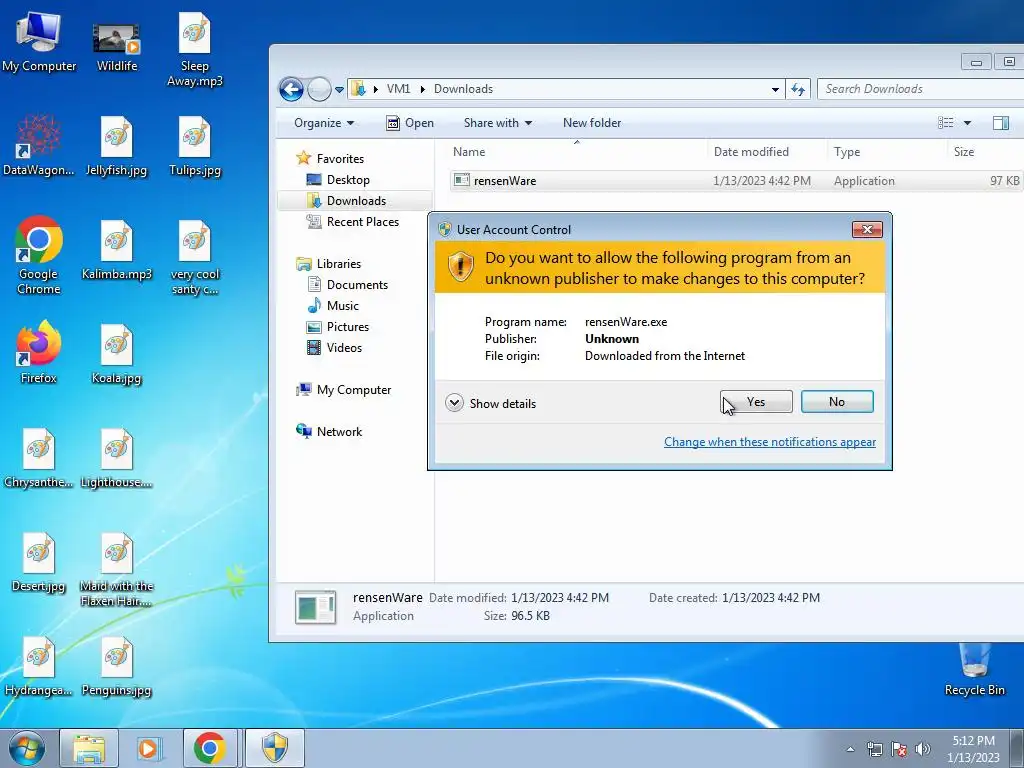The width and height of the screenshot is (1024, 768).
Task: Open Windows Start menu orb
Action: click(27, 748)
